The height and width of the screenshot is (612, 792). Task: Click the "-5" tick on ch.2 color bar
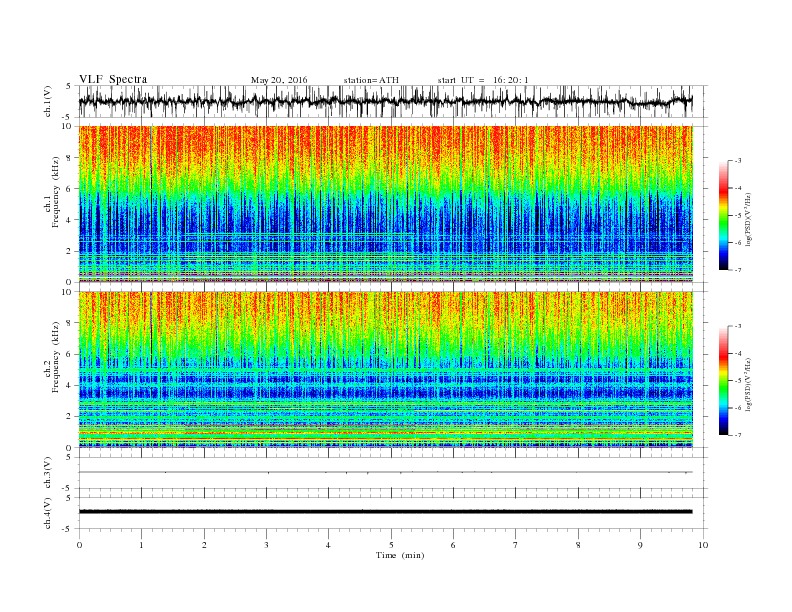(x=737, y=381)
